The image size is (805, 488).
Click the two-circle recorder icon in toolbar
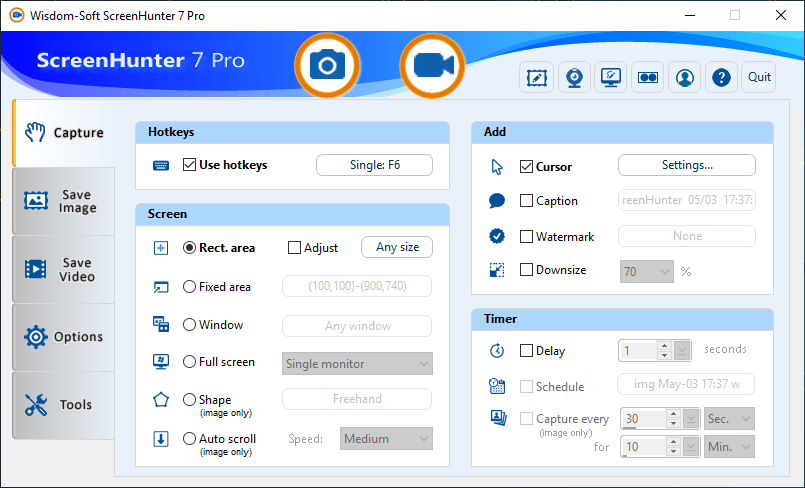[x=647, y=77]
